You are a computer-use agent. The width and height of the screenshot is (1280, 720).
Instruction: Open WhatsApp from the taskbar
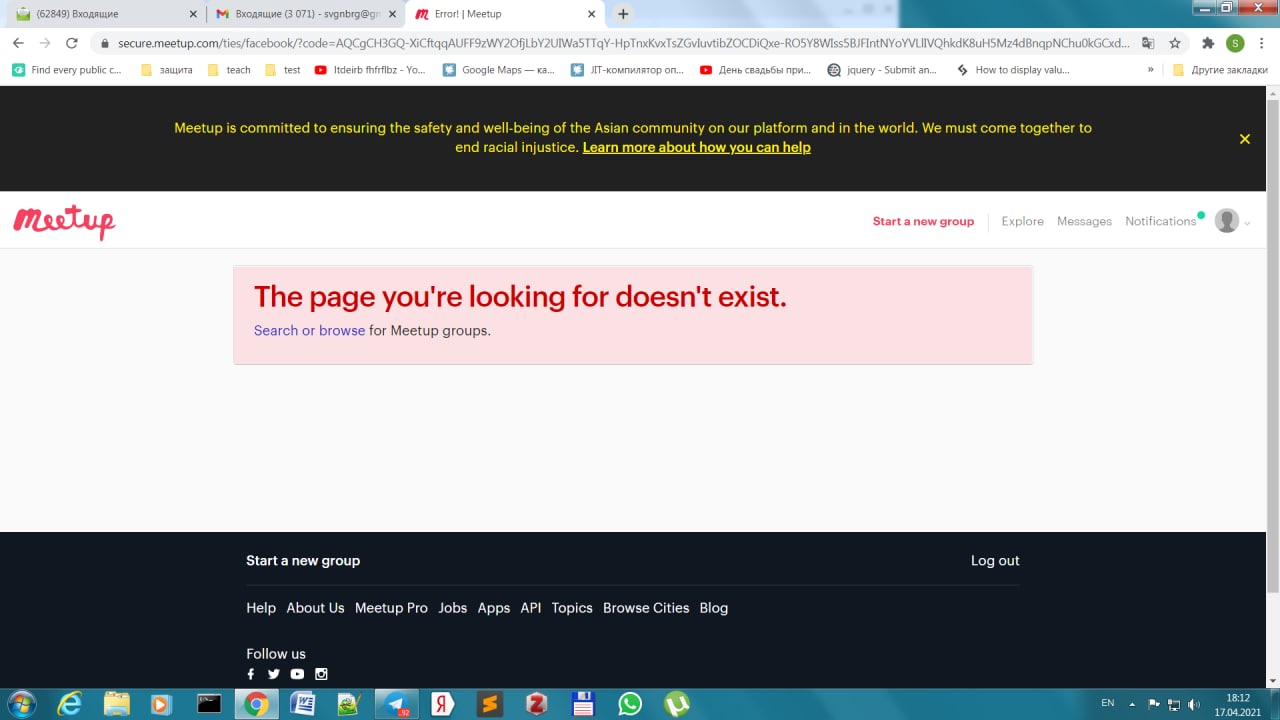coord(630,704)
